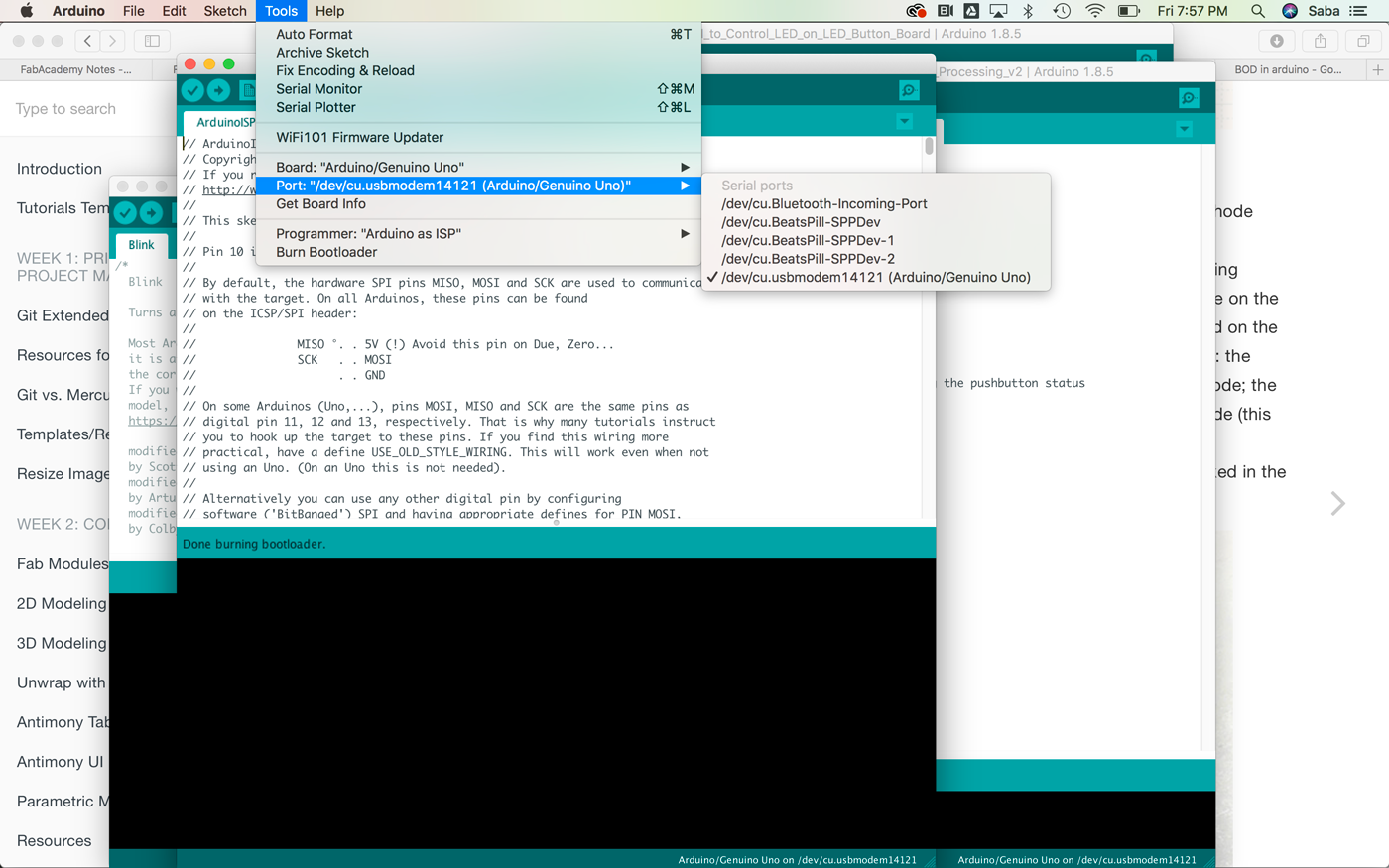
Task: Open the Help menu
Action: [329, 11]
